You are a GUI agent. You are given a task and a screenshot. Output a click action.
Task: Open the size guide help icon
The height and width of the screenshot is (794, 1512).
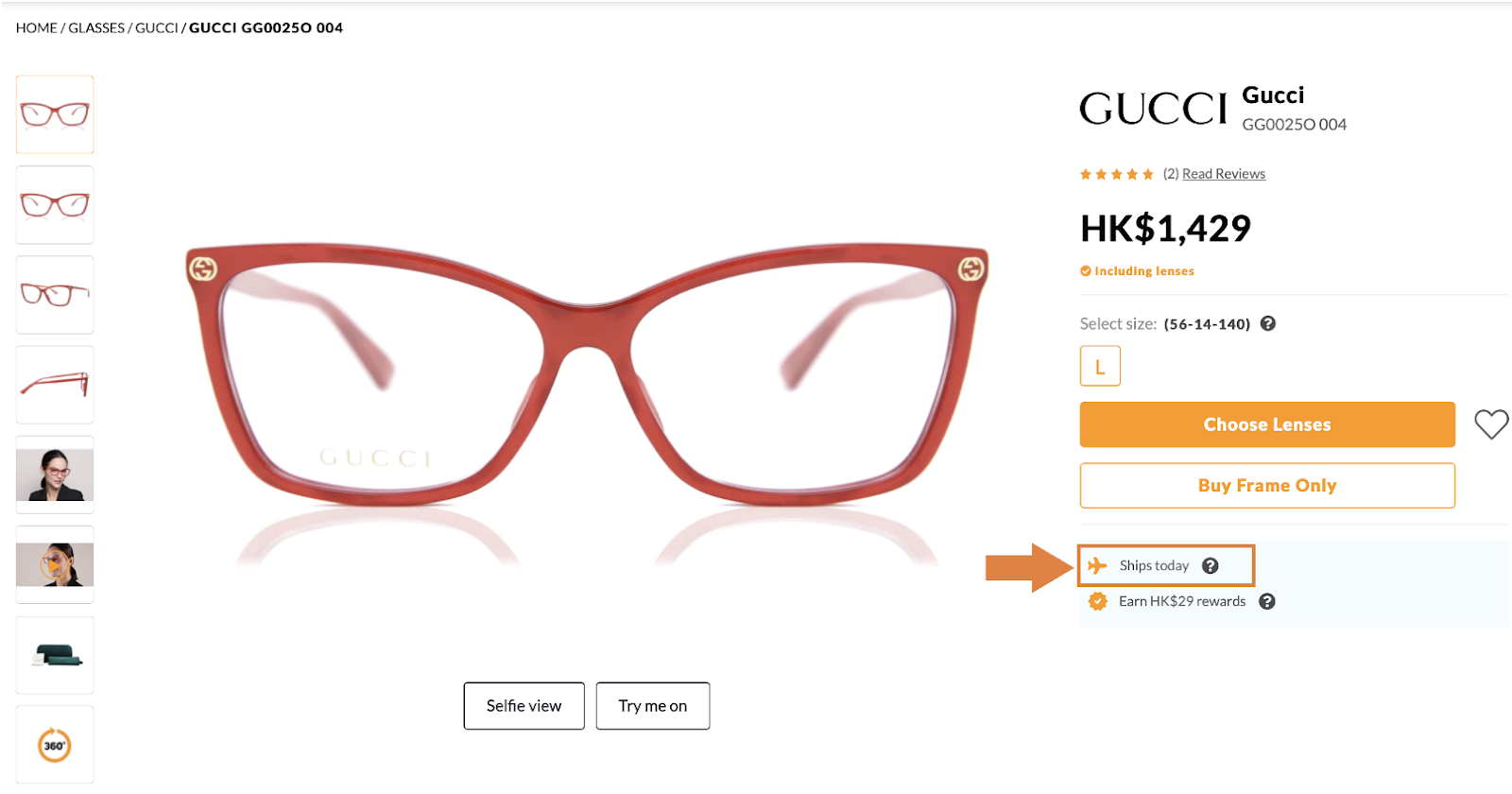coord(1268,323)
